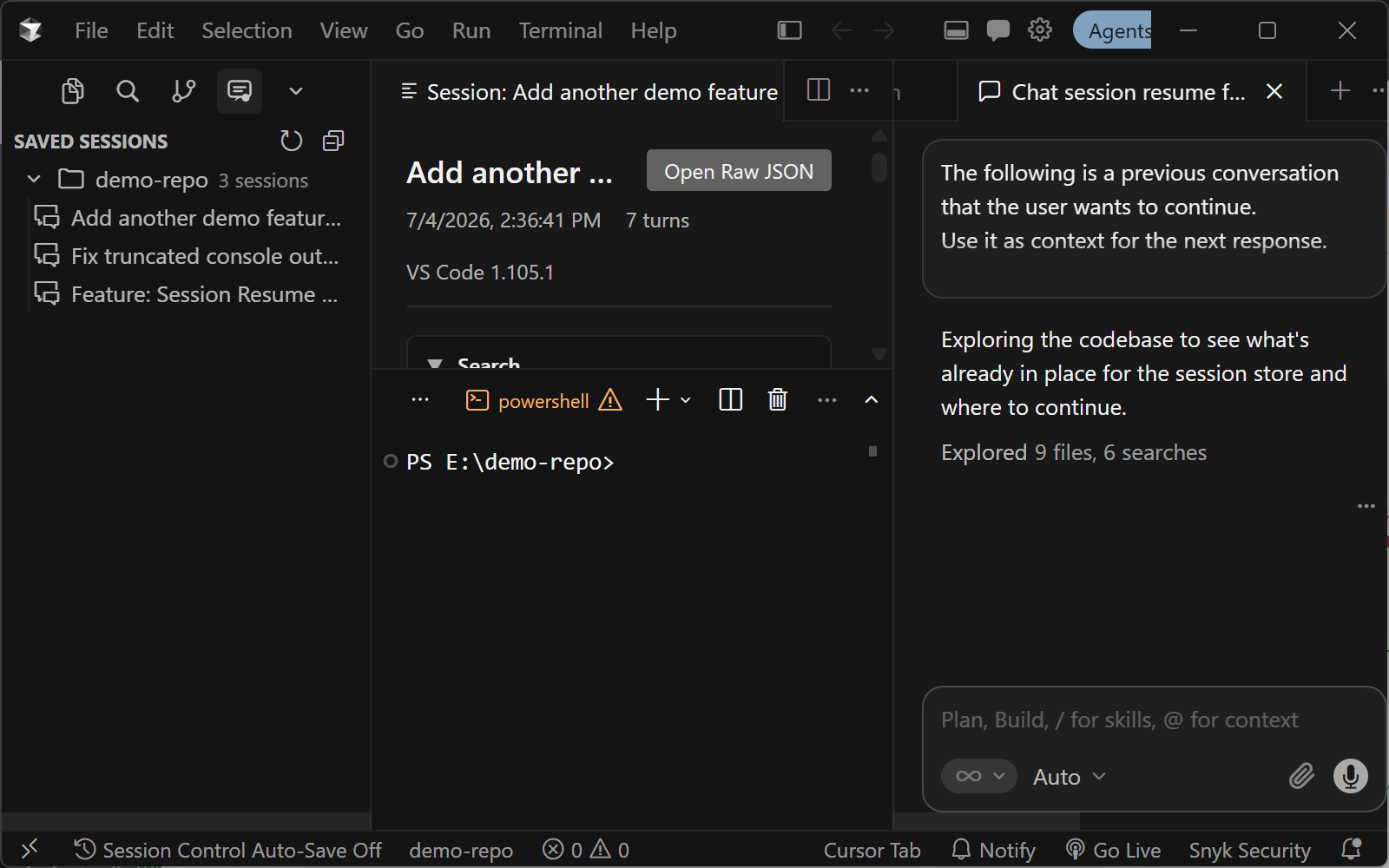Split the terminal pane
This screenshot has width=1389, height=868.
(731, 400)
